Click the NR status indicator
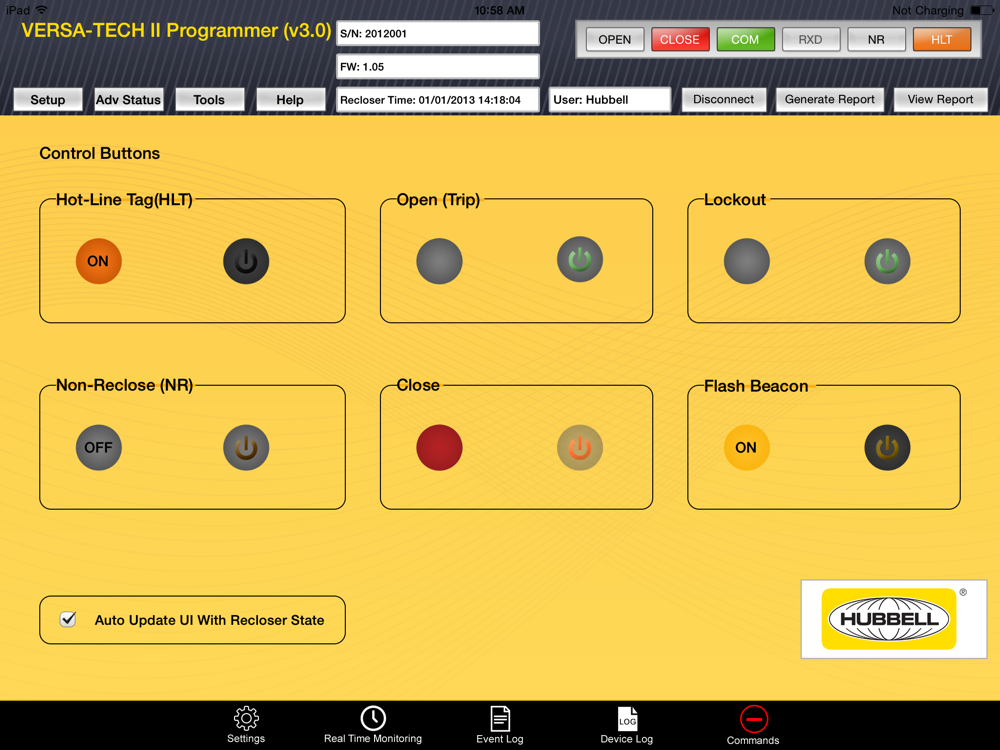Image resolution: width=1000 pixels, height=750 pixels. click(x=876, y=40)
